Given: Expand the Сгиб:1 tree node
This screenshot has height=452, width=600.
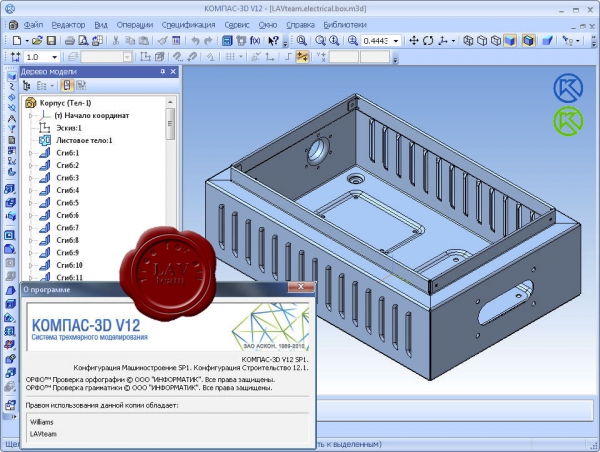Looking at the screenshot, I should point(31,153).
